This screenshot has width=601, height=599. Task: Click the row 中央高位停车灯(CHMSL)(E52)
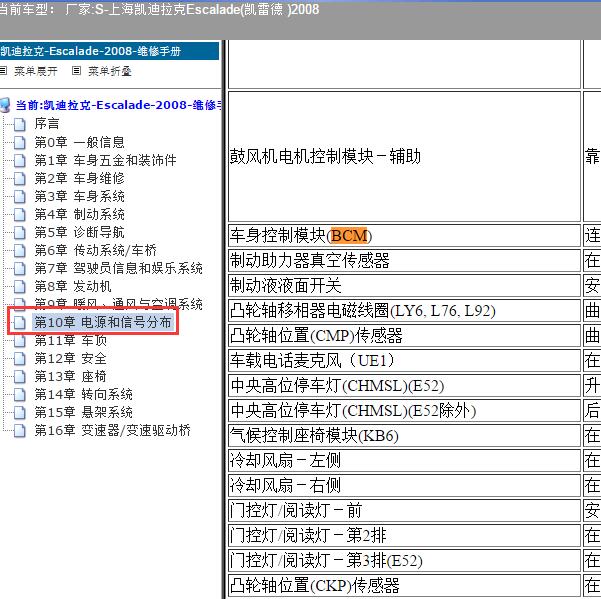pos(404,386)
